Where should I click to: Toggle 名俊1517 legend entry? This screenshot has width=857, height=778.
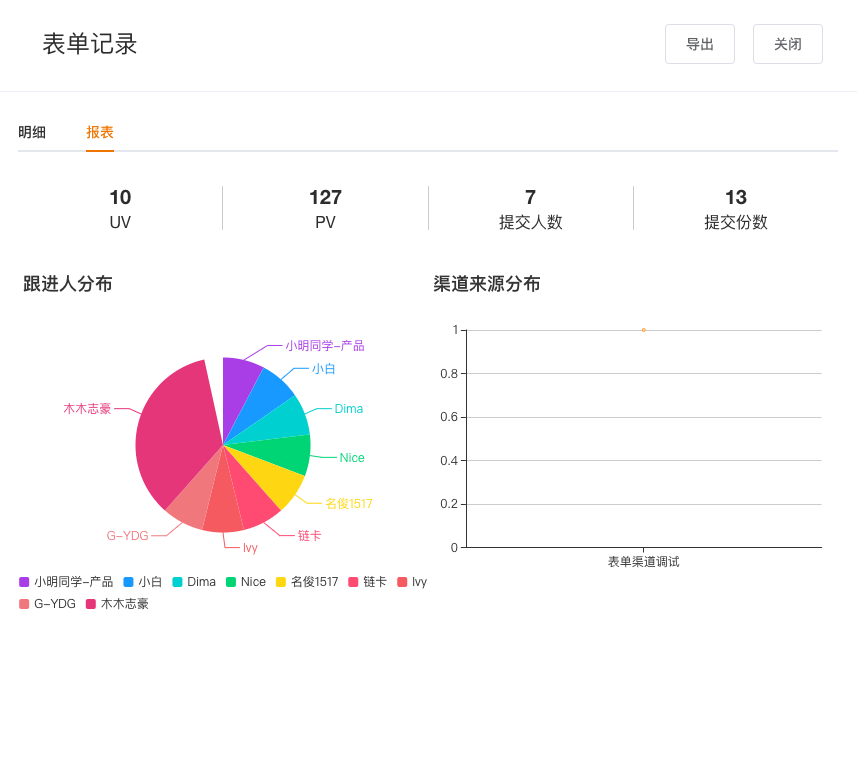(307, 582)
